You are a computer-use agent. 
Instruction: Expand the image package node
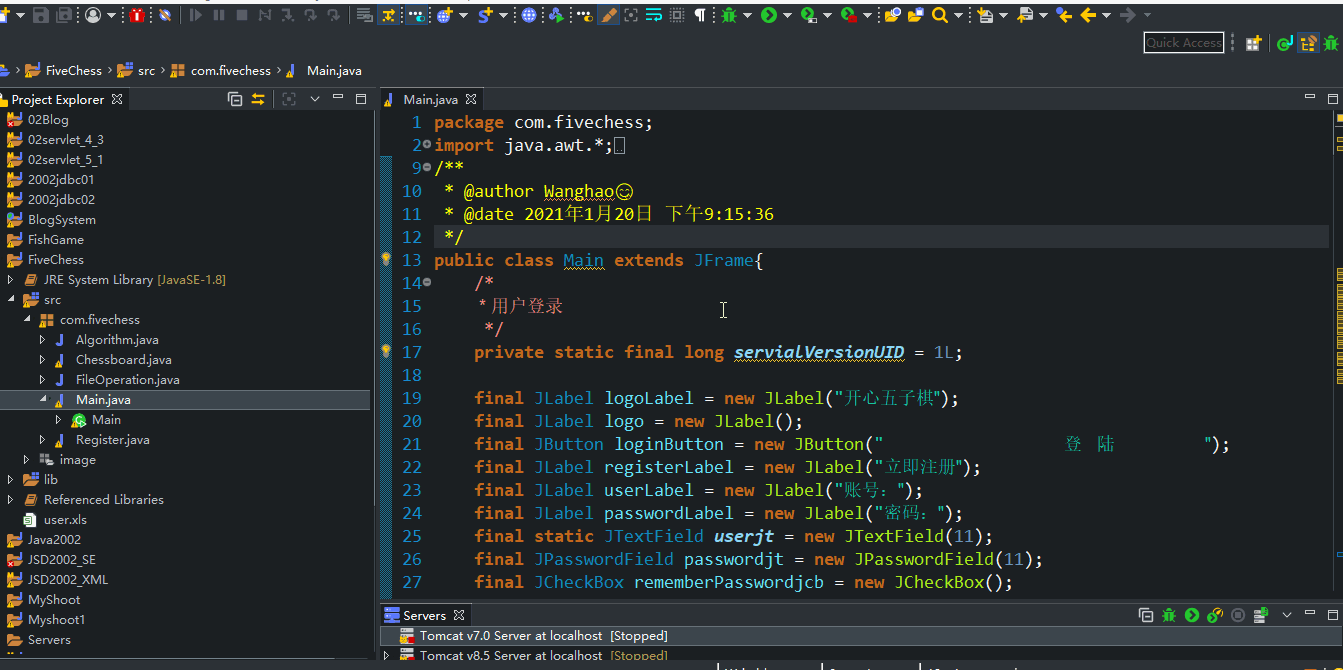[x=27, y=460]
